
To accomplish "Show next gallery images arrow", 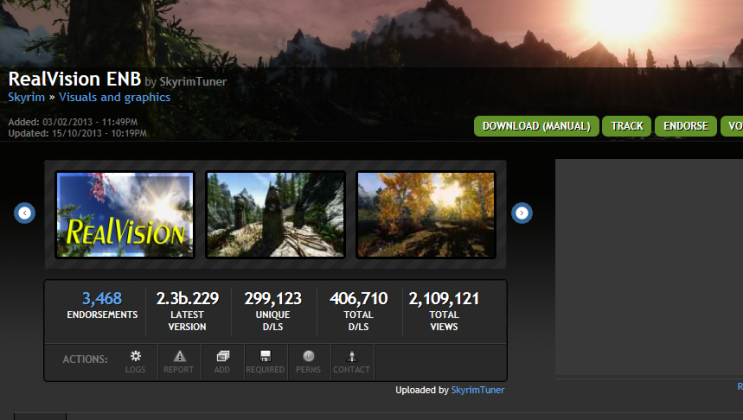I will click(x=522, y=213).
